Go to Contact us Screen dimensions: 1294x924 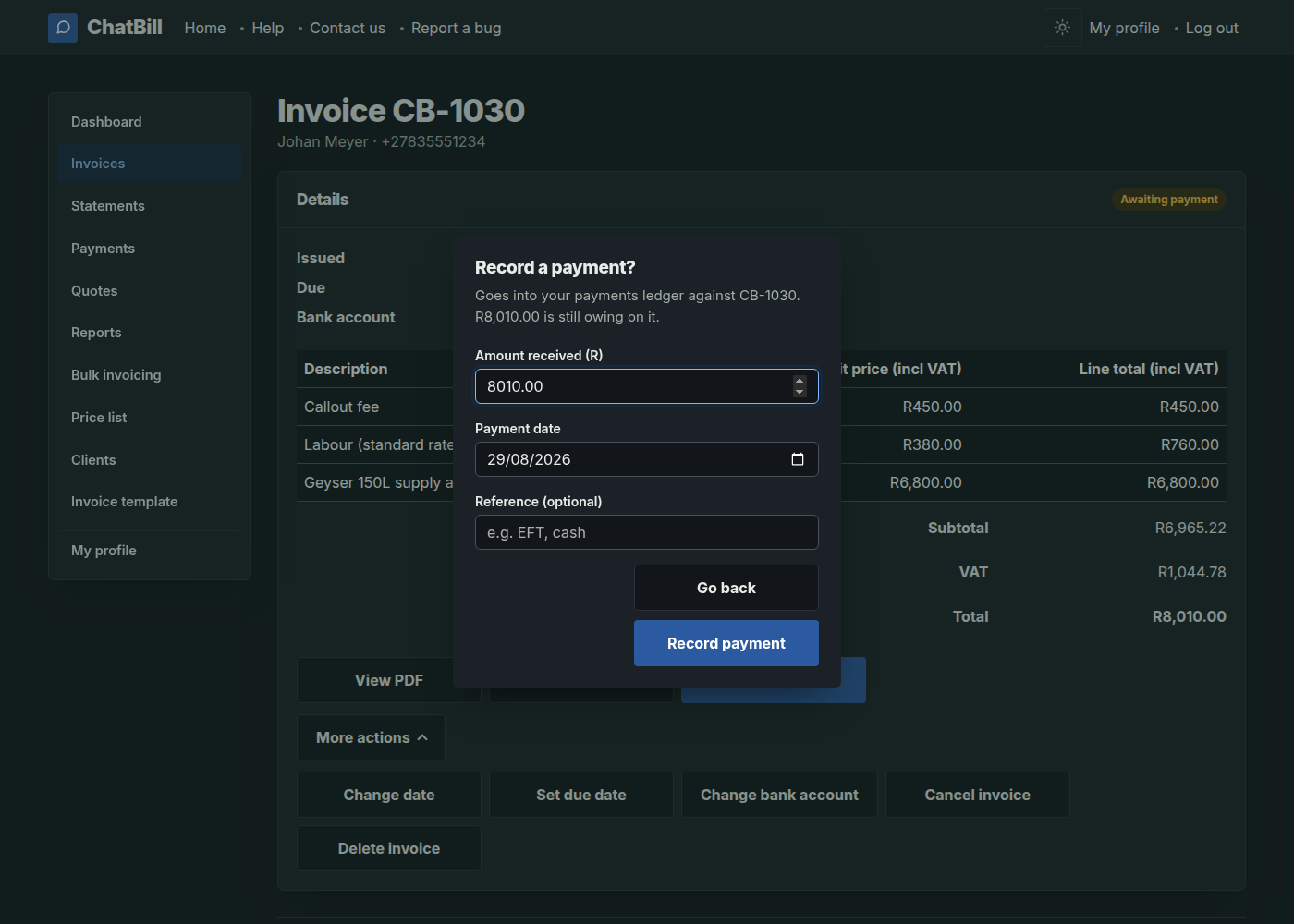[348, 28]
